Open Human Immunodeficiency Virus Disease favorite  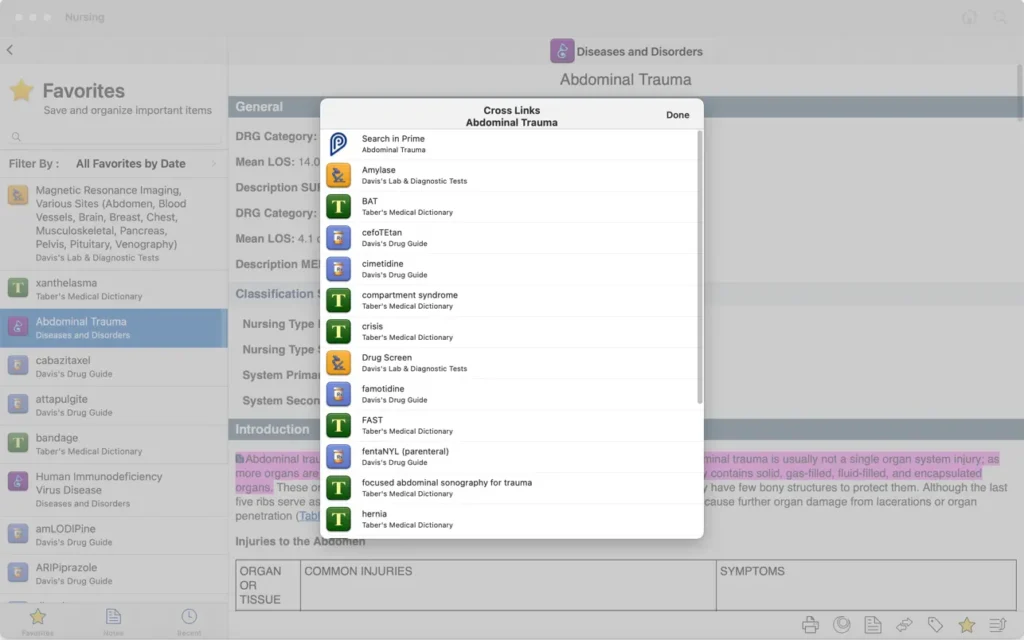click(114, 490)
